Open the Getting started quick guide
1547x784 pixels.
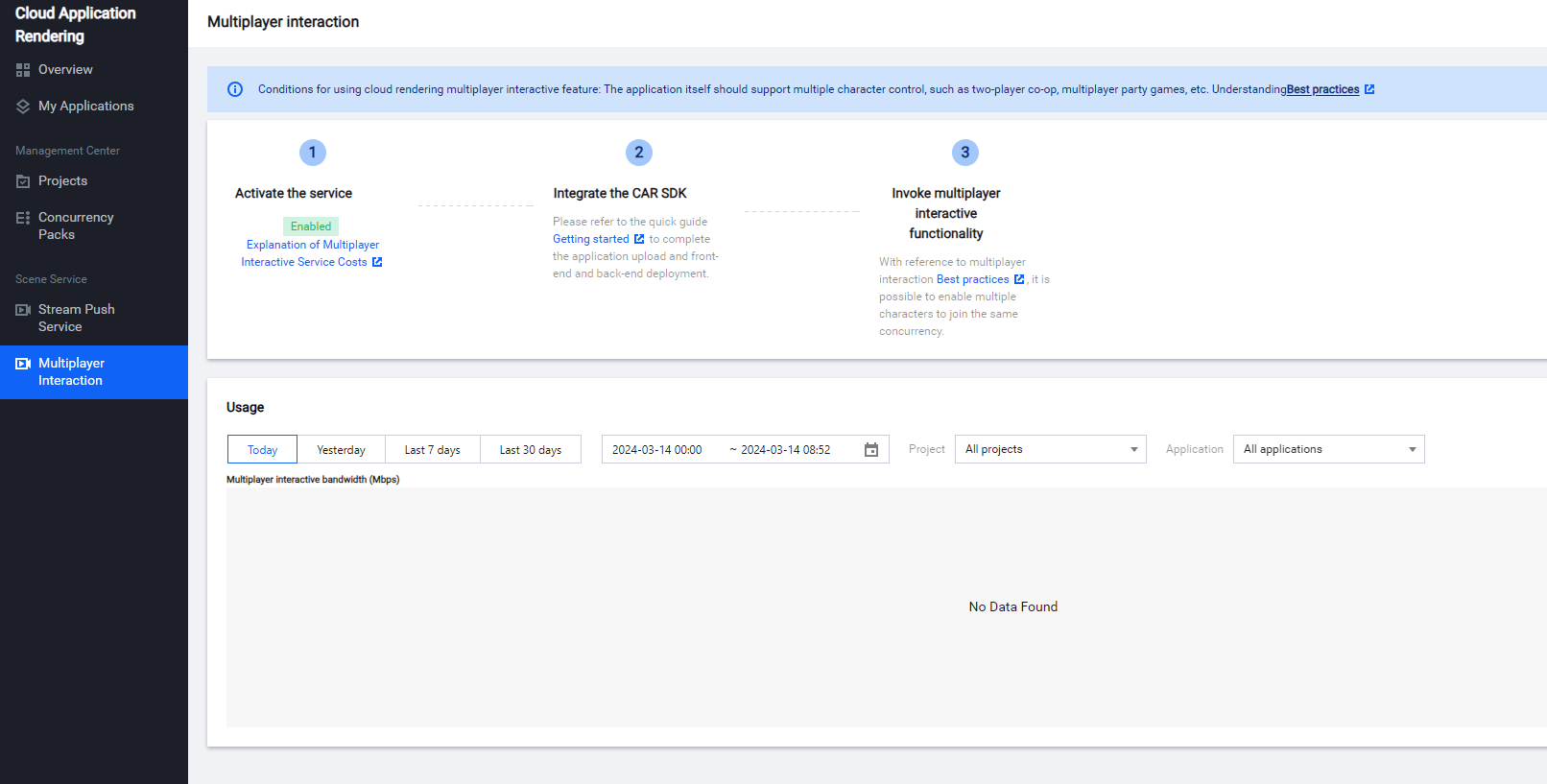point(591,239)
